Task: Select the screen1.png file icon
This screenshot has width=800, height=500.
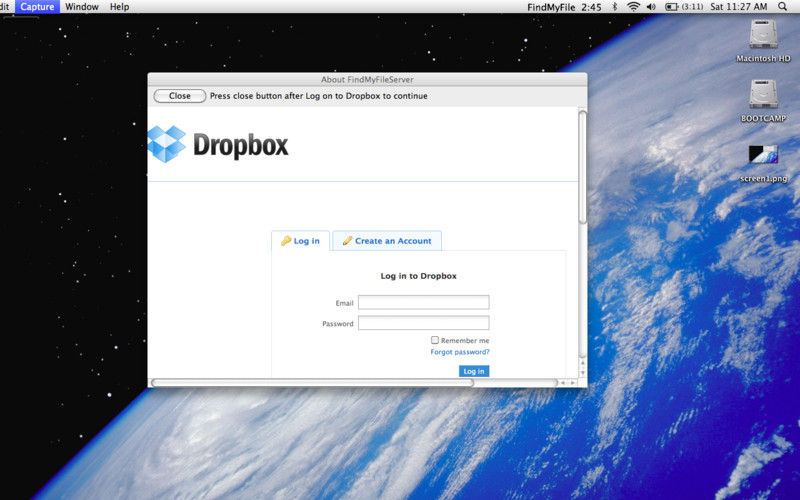Action: tap(763, 155)
